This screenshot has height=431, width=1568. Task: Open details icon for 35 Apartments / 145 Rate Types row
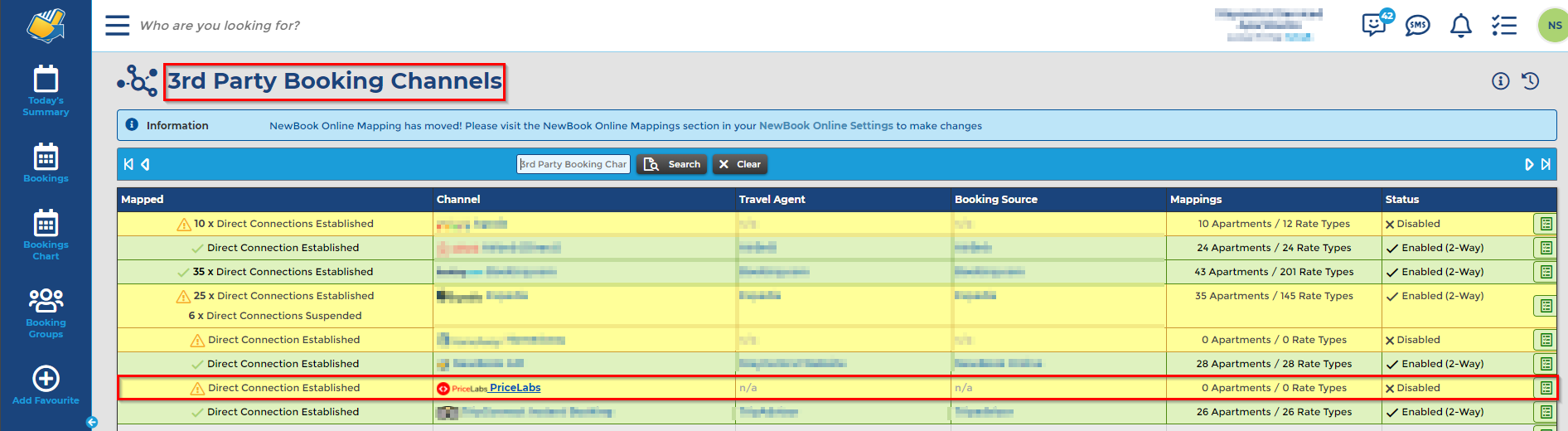tap(1546, 306)
